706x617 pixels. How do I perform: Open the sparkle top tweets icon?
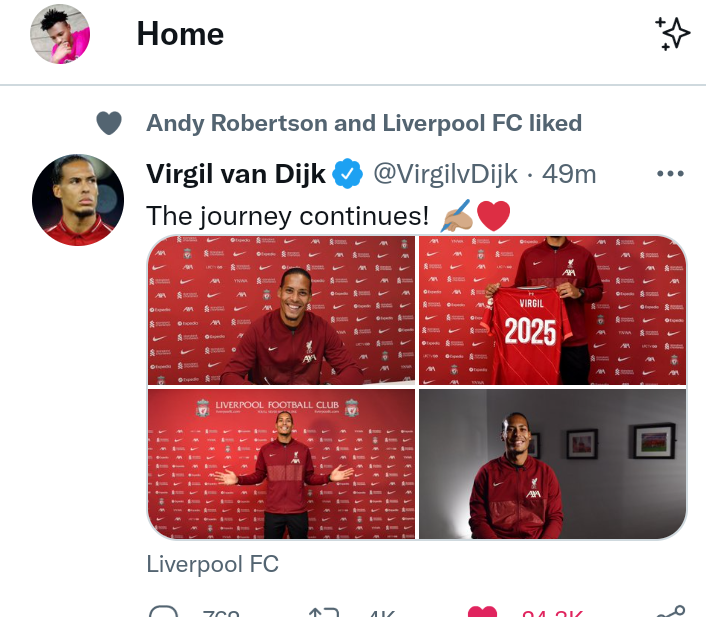click(x=672, y=34)
